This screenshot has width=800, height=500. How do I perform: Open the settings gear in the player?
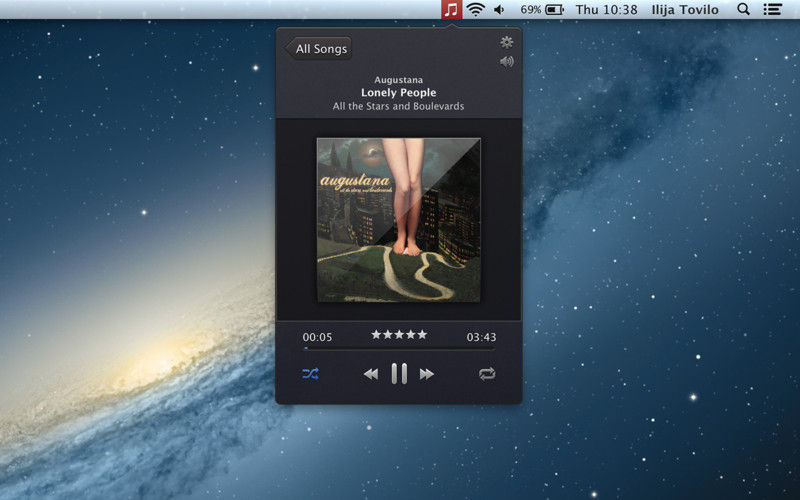click(x=506, y=42)
